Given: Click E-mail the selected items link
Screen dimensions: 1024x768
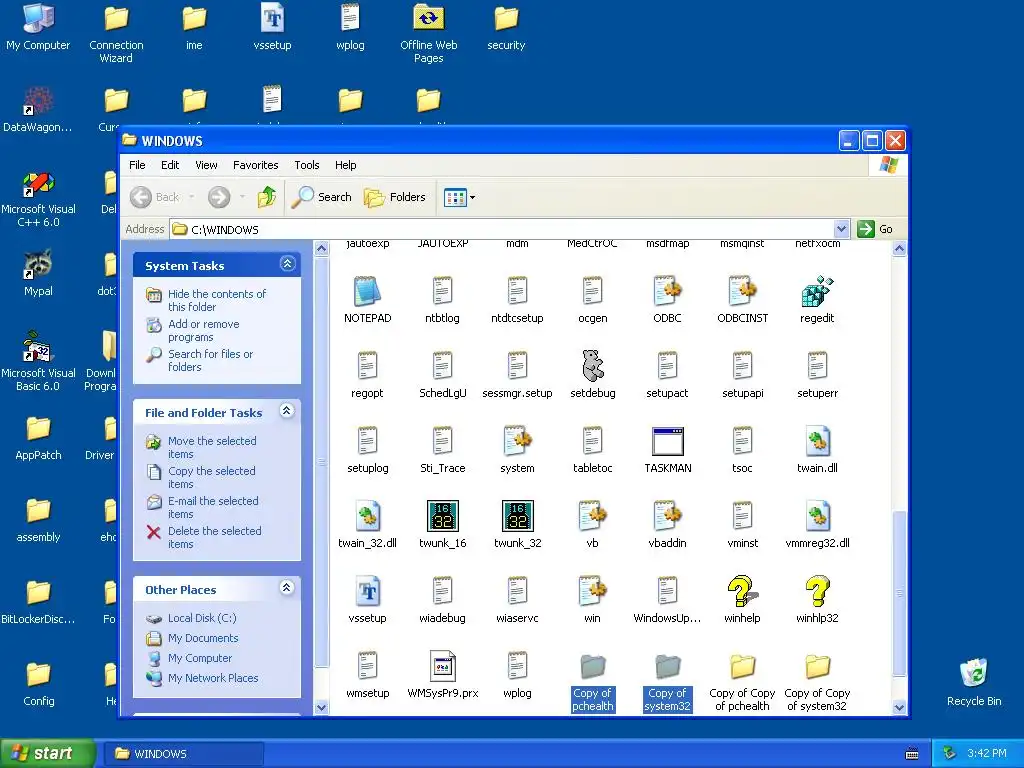Looking at the screenshot, I should pyautogui.click(x=213, y=507).
